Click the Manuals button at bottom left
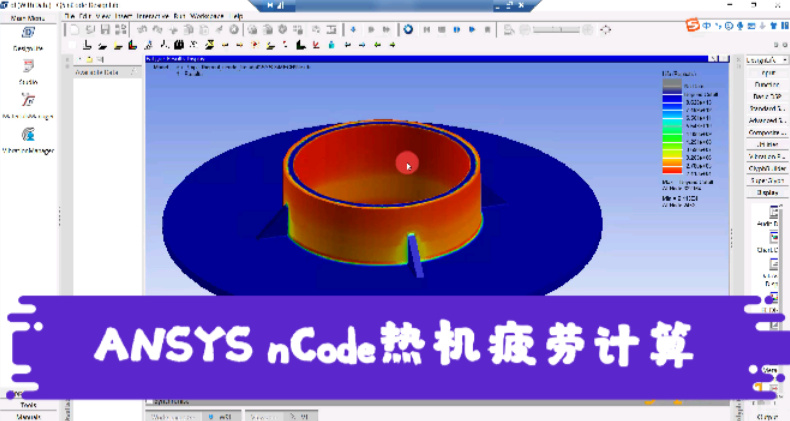790x421 pixels. pos(28,416)
